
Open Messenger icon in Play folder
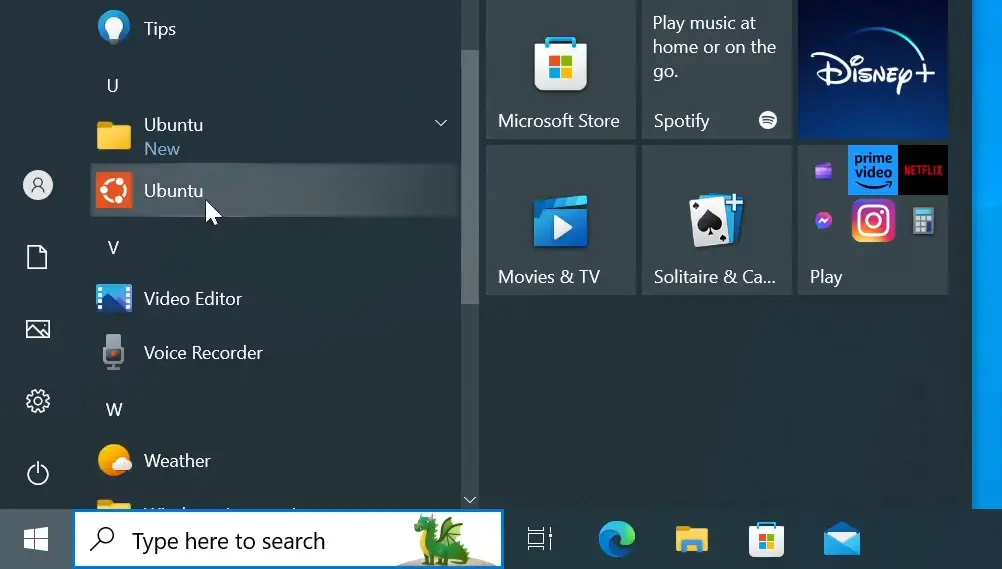823,221
